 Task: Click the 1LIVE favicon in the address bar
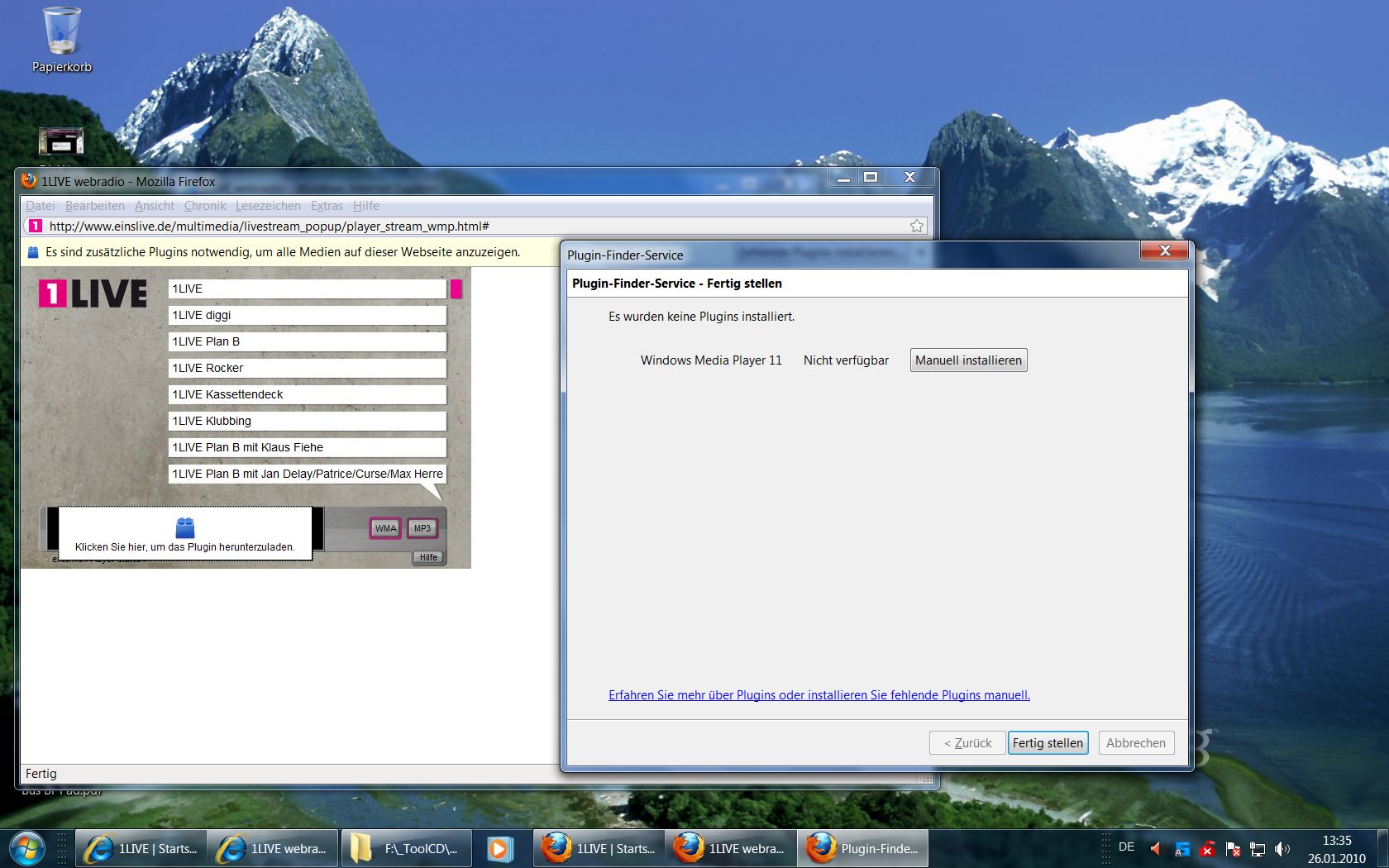pos(35,226)
